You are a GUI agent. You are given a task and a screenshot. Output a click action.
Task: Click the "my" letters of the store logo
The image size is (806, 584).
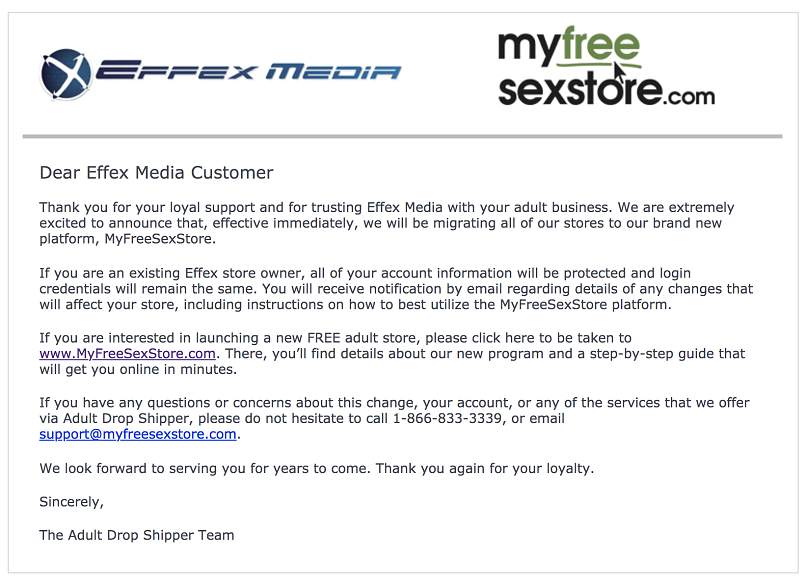click(x=528, y=48)
